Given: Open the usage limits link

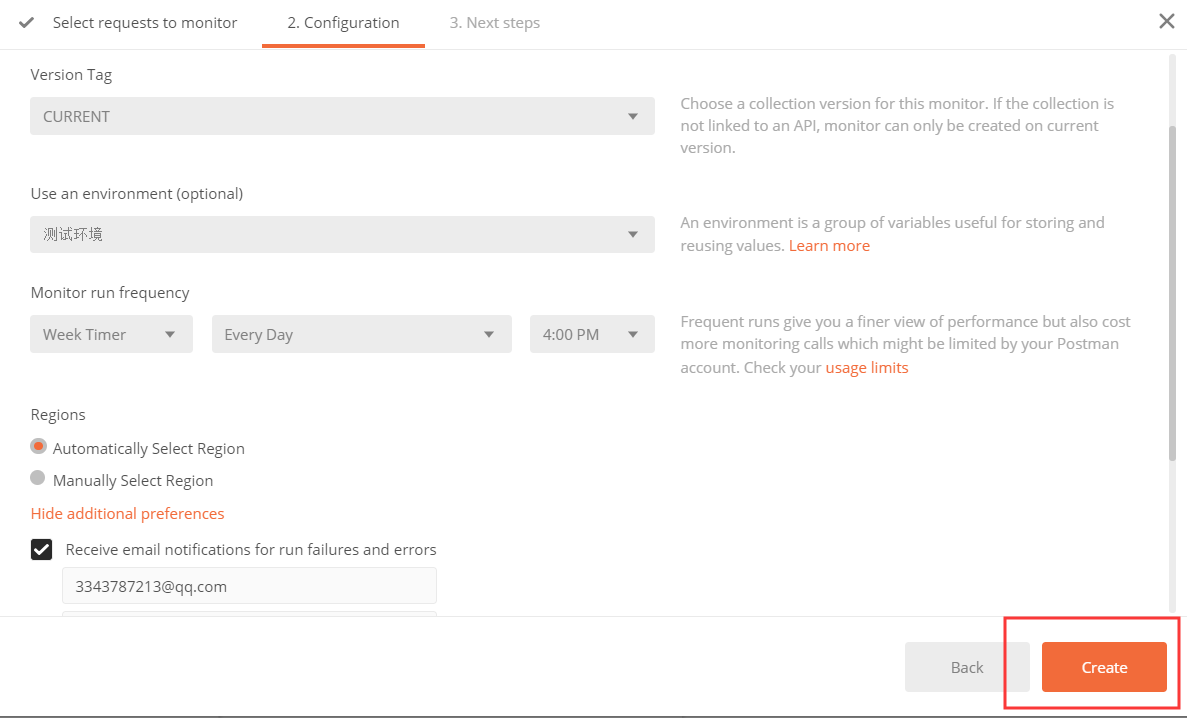Looking at the screenshot, I should (866, 367).
